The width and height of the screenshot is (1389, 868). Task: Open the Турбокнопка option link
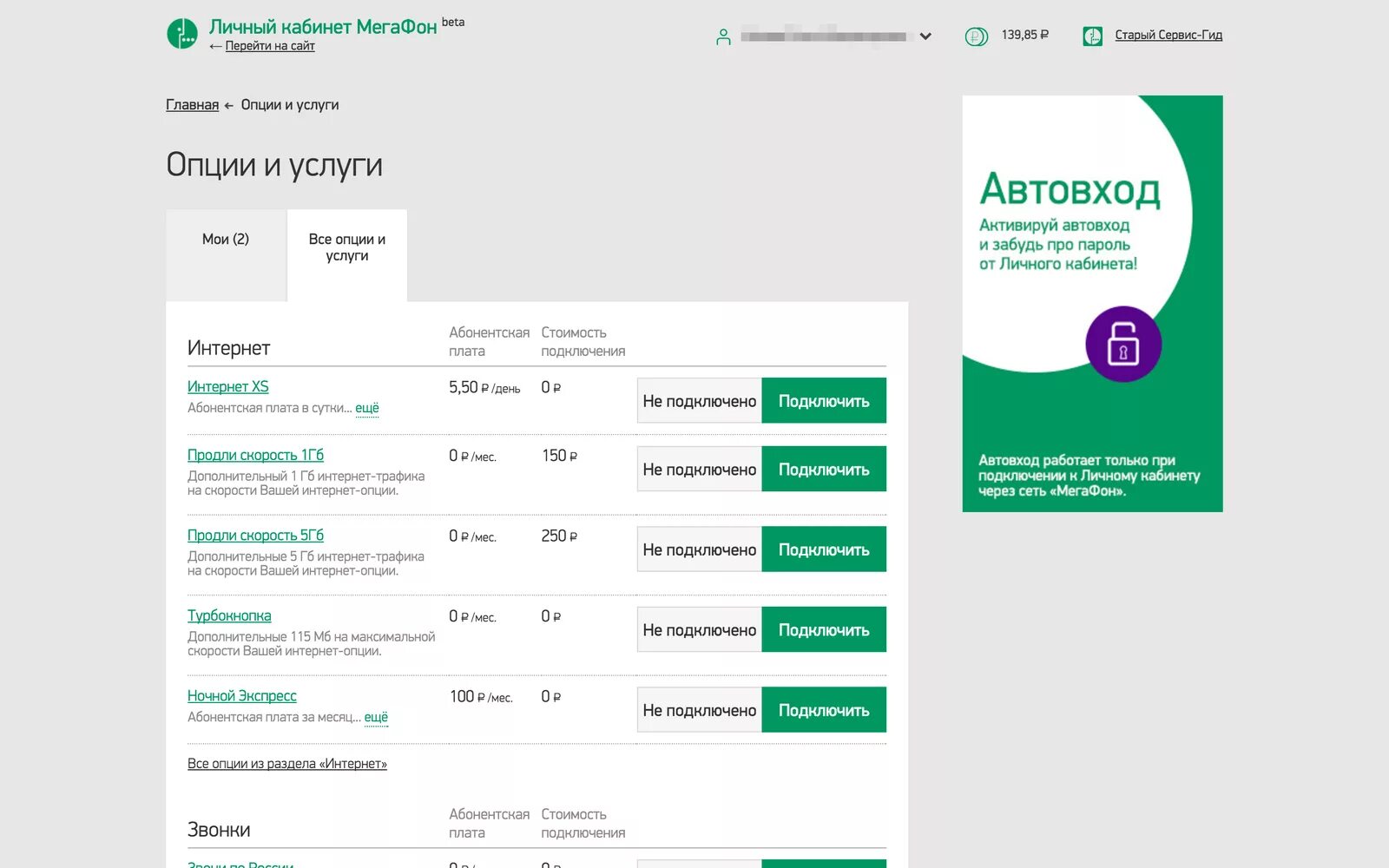click(x=229, y=615)
